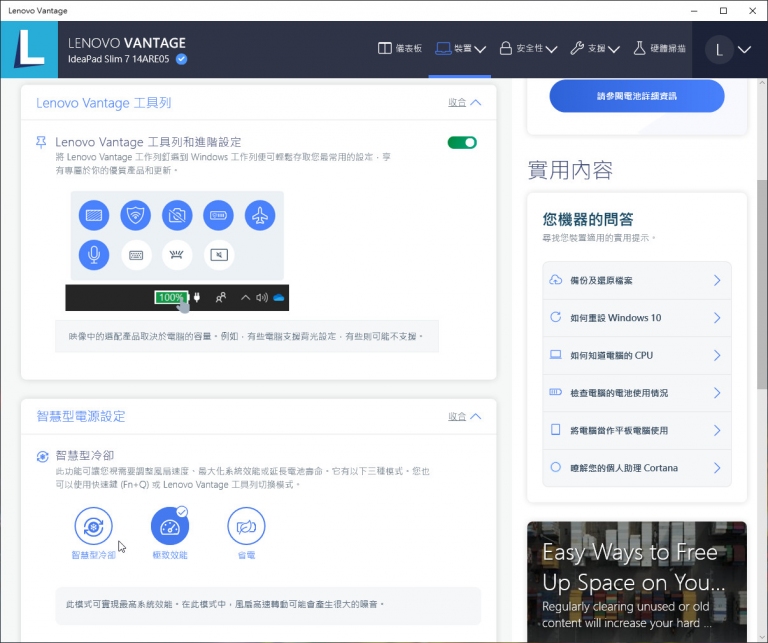The height and width of the screenshot is (643, 768).
Task: Click the display icon in toolbar preview
Action: pyautogui.click(x=94, y=215)
